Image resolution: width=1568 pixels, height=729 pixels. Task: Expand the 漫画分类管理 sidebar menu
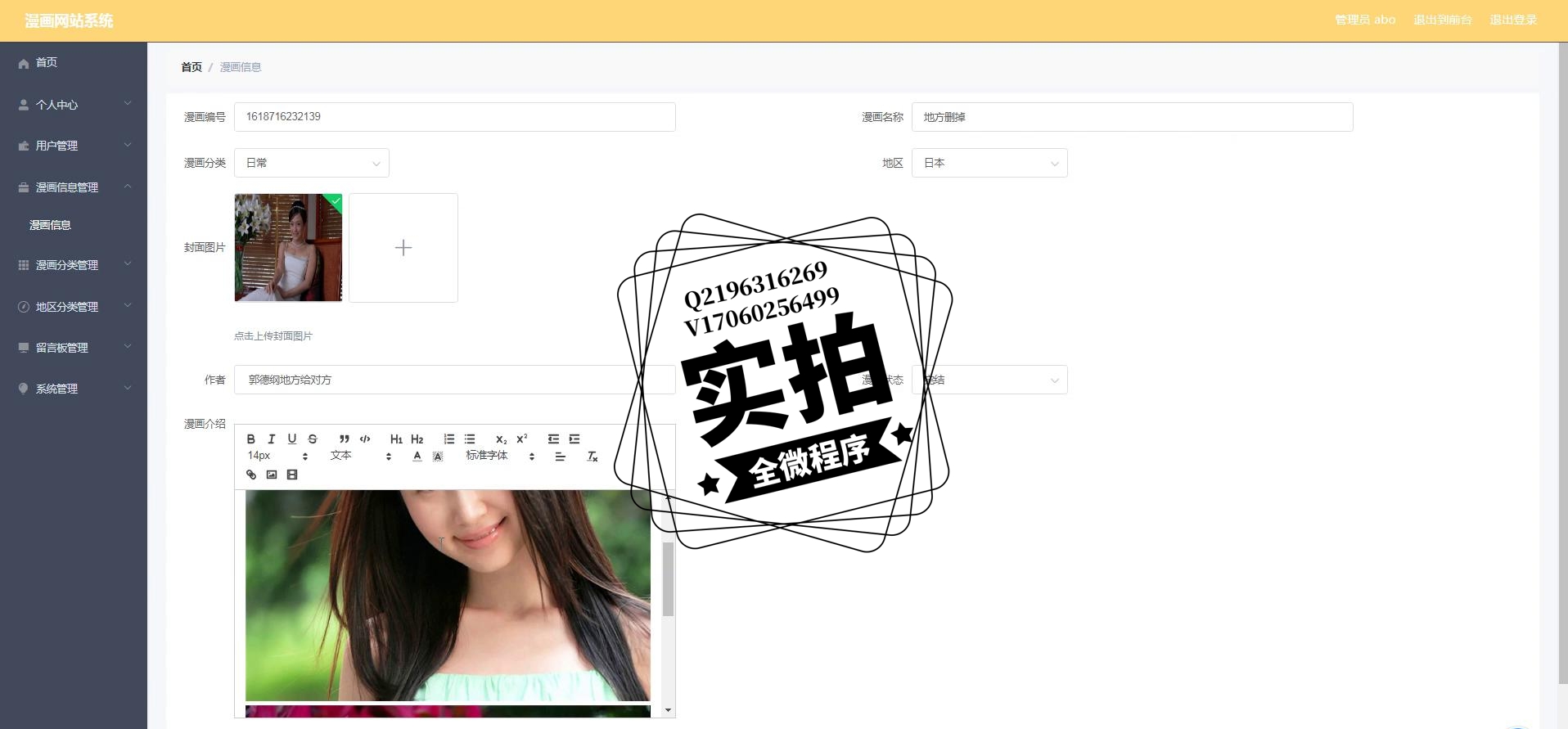[74, 265]
